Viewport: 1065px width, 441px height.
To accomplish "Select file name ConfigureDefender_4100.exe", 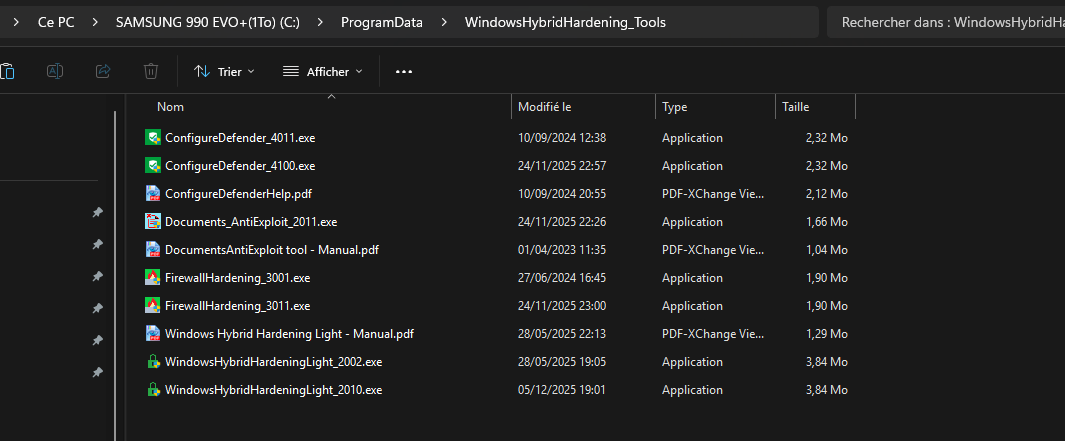I will (240, 166).
